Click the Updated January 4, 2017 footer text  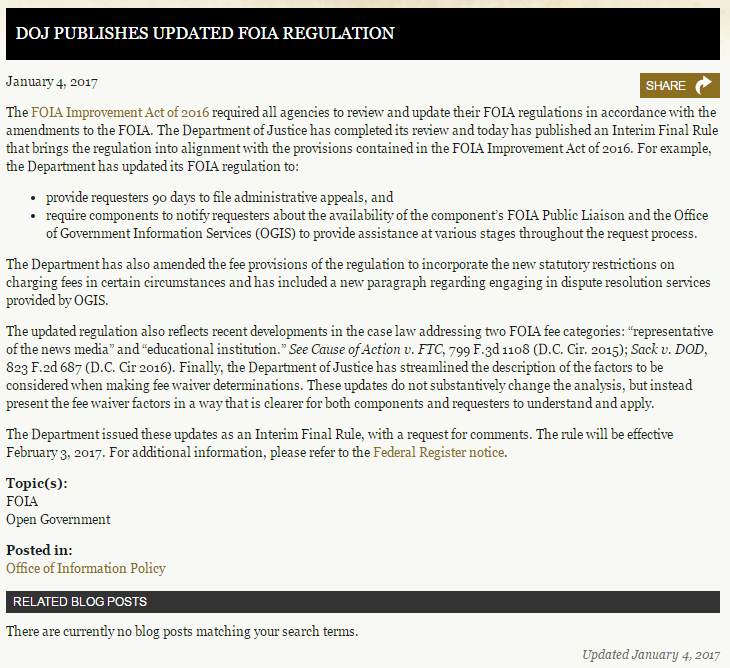tap(650, 655)
